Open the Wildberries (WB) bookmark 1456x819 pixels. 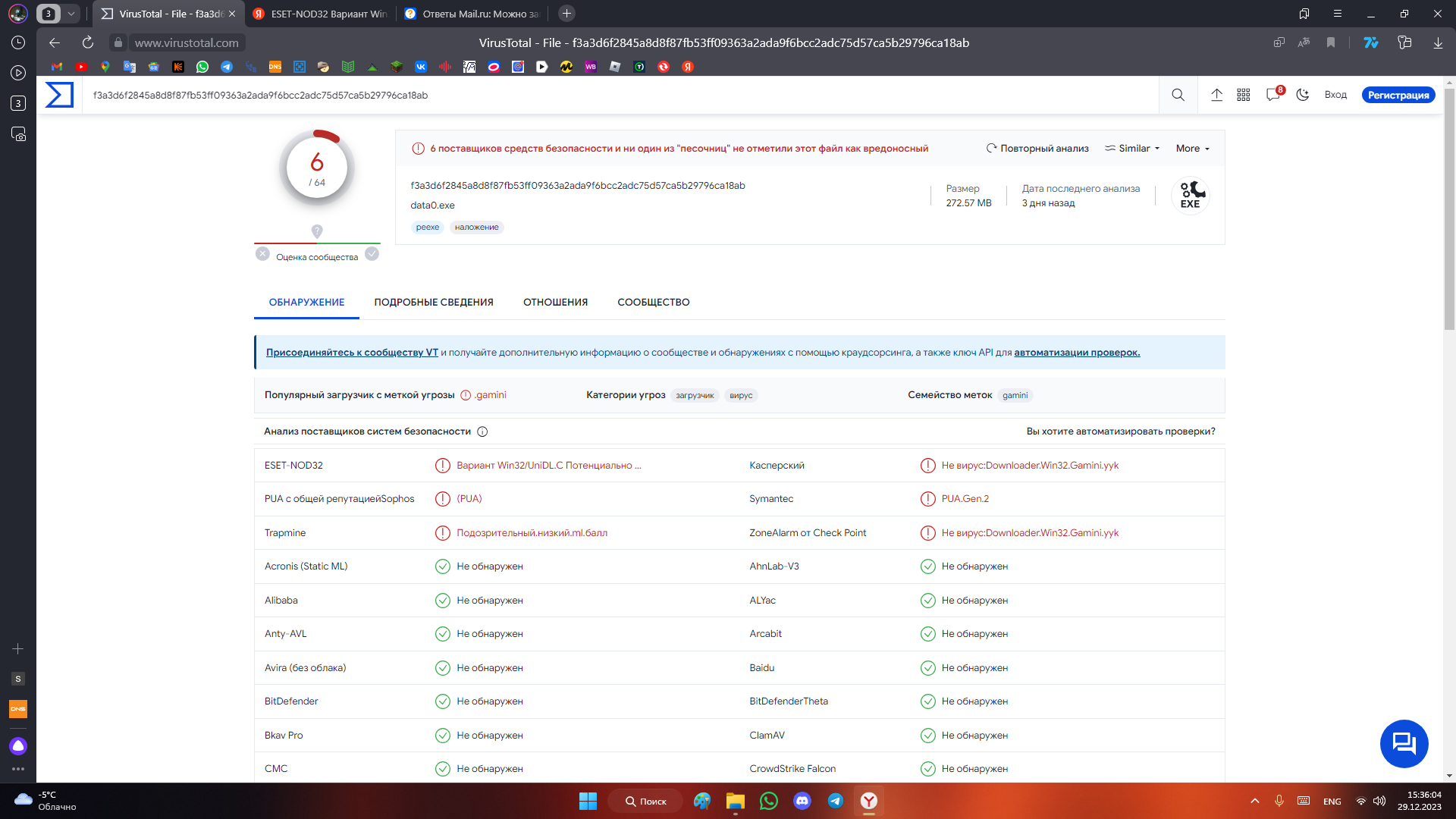tap(591, 67)
